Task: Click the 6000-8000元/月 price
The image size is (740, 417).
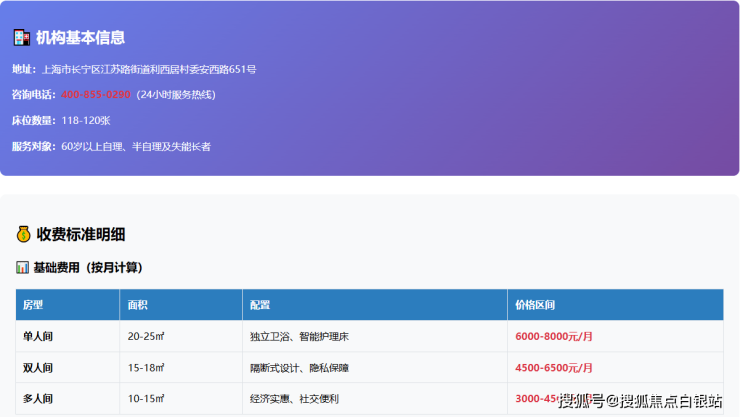Action: point(553,336)
